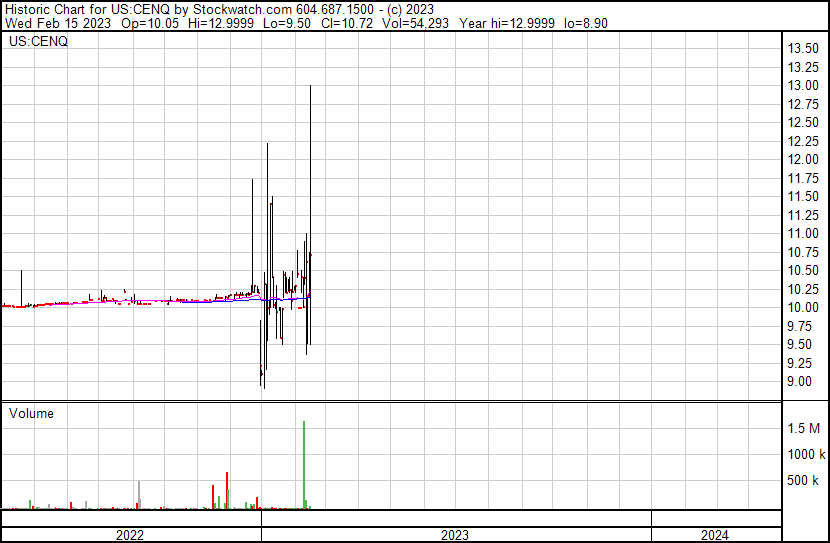Click the 1.5 M volume axis label
Screen dimensions: 830x543
(804, 428)
